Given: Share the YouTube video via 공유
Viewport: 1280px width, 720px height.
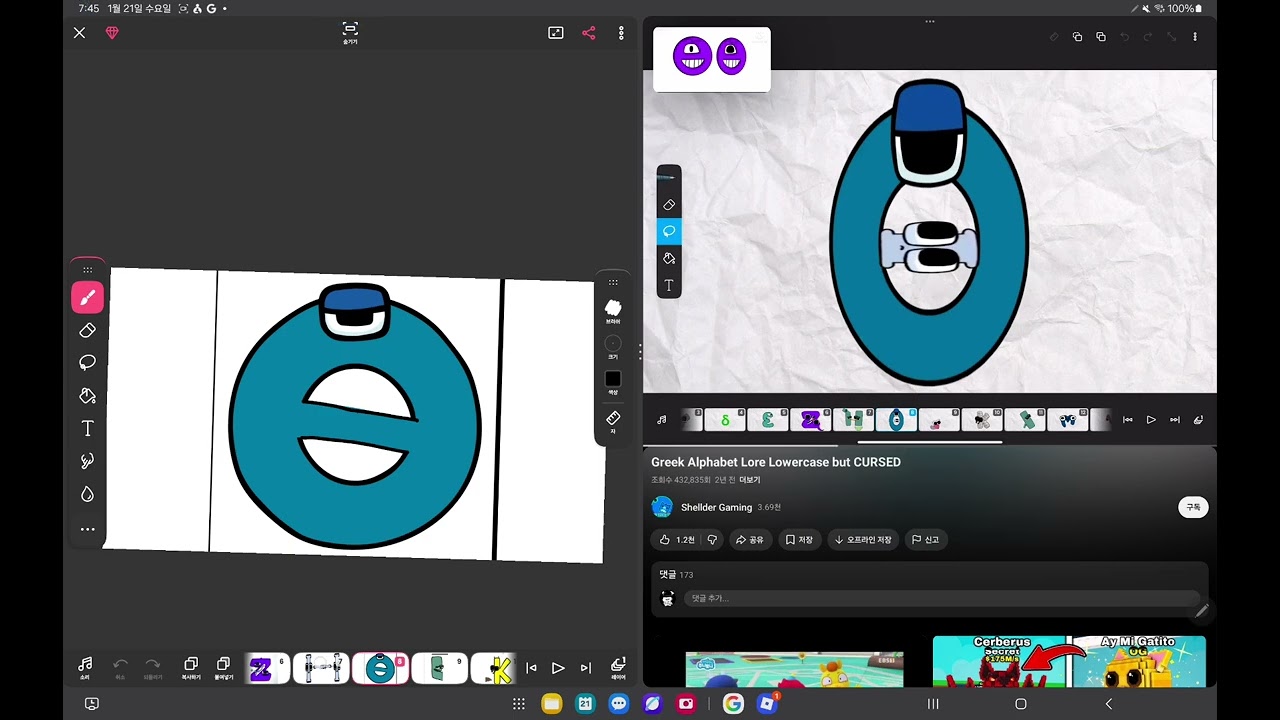Looking at the screenshot, I should click(749, 540).
